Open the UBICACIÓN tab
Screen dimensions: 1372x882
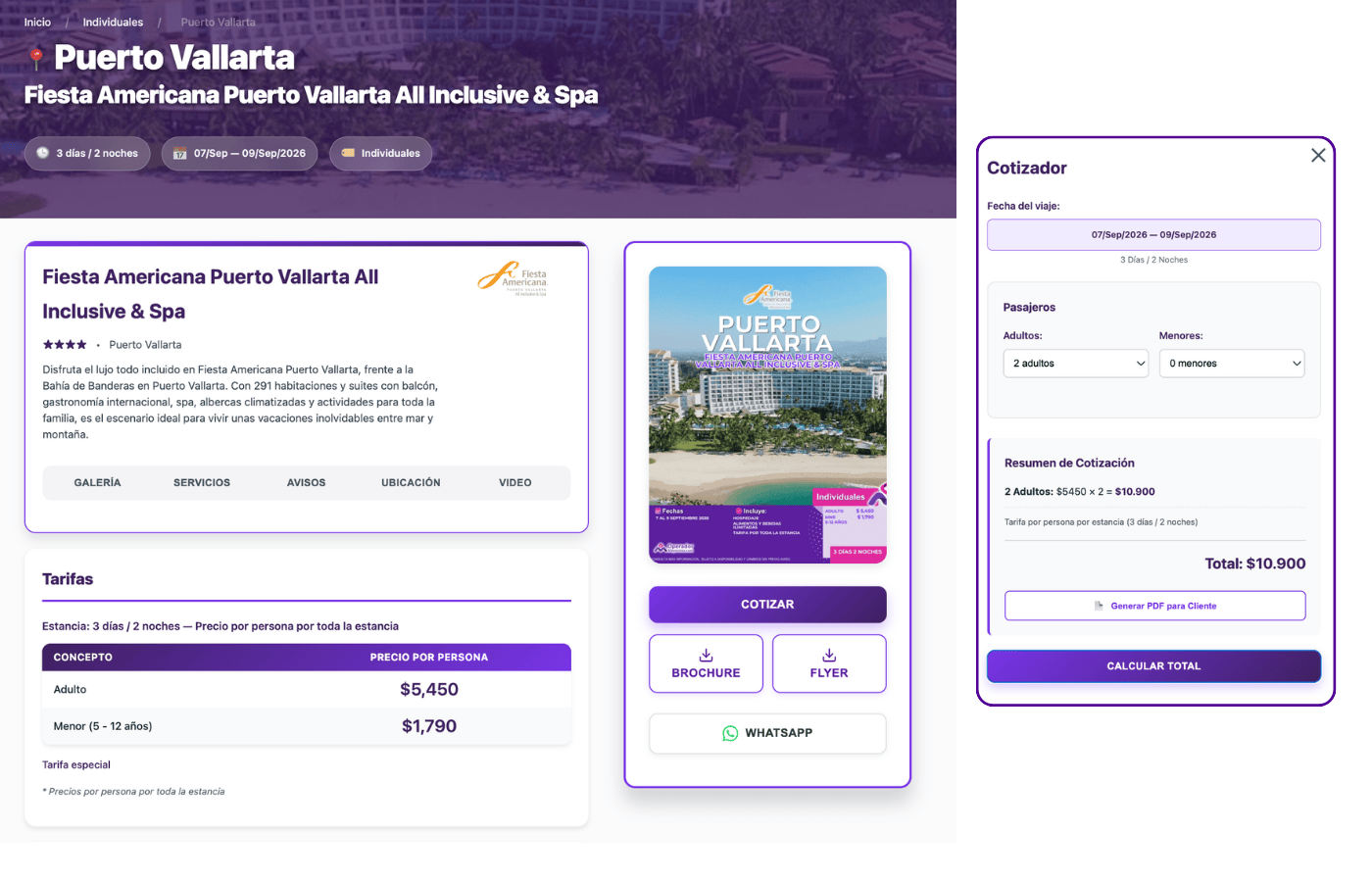(x=411, y=483)
